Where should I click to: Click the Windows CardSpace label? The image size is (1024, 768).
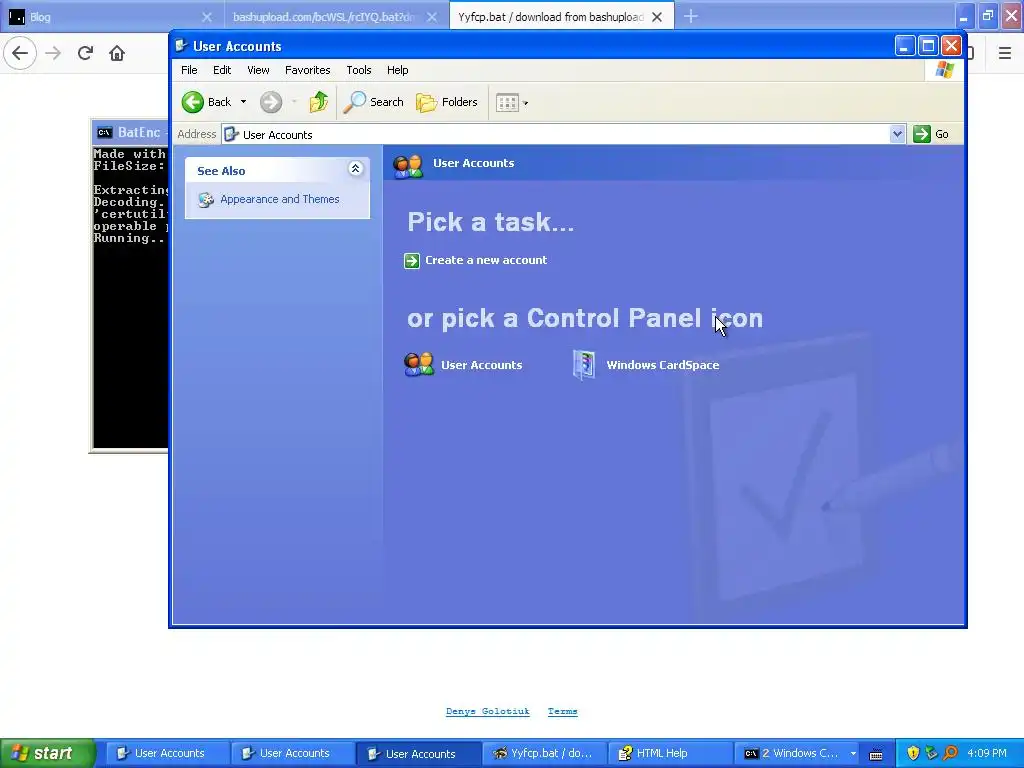point(662,365)
